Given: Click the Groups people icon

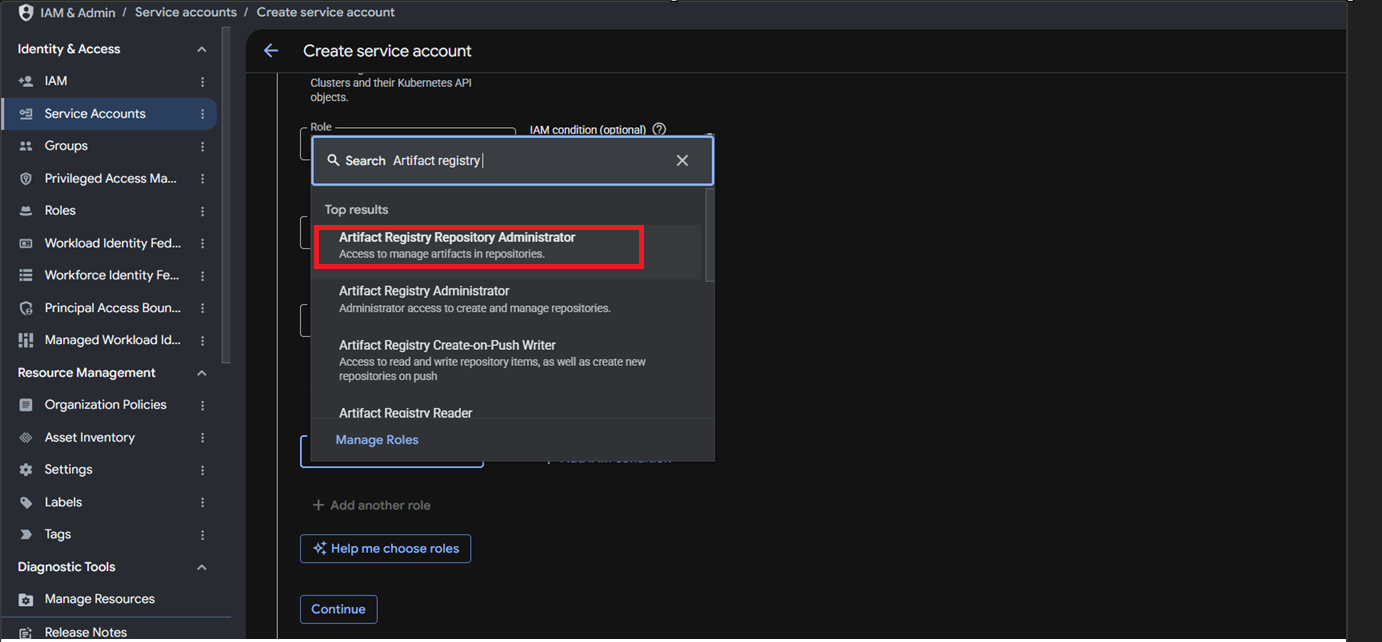Looking at the screenshot, I should tap(26, 146).
